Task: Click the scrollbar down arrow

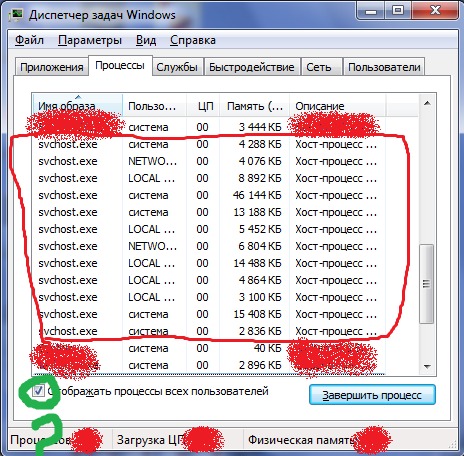Action: [x=427, y=367]
